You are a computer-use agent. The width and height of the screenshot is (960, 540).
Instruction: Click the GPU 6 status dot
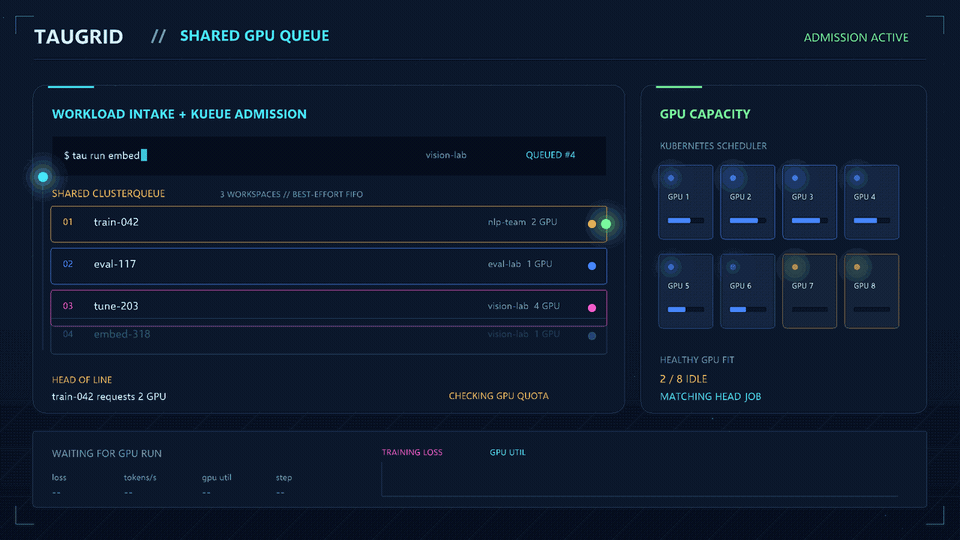point(733,267)
